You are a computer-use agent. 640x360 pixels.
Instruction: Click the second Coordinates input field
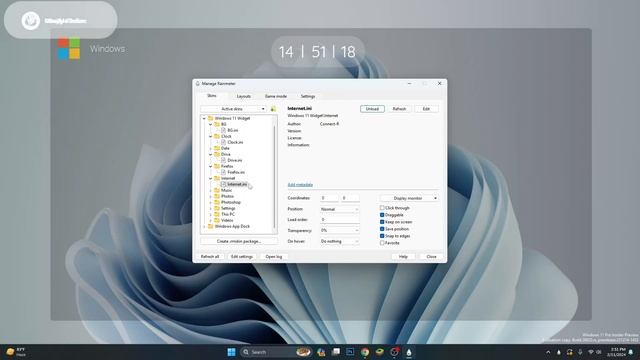tap(350, 198)
